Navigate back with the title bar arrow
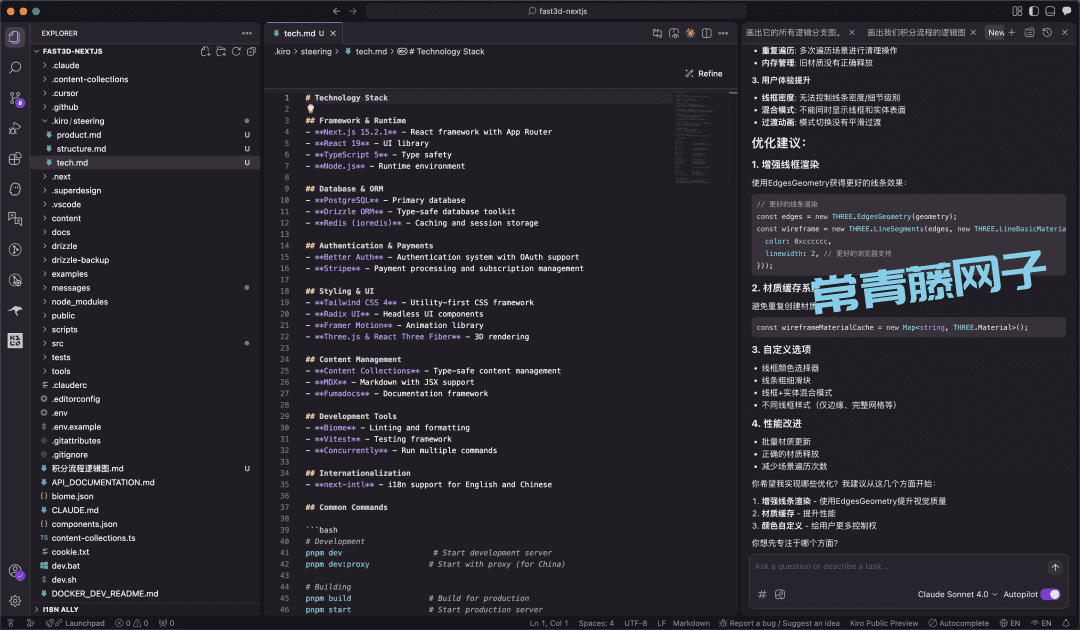The height and width of the screenshot is (630, 1080). click(x=336, y=11)
